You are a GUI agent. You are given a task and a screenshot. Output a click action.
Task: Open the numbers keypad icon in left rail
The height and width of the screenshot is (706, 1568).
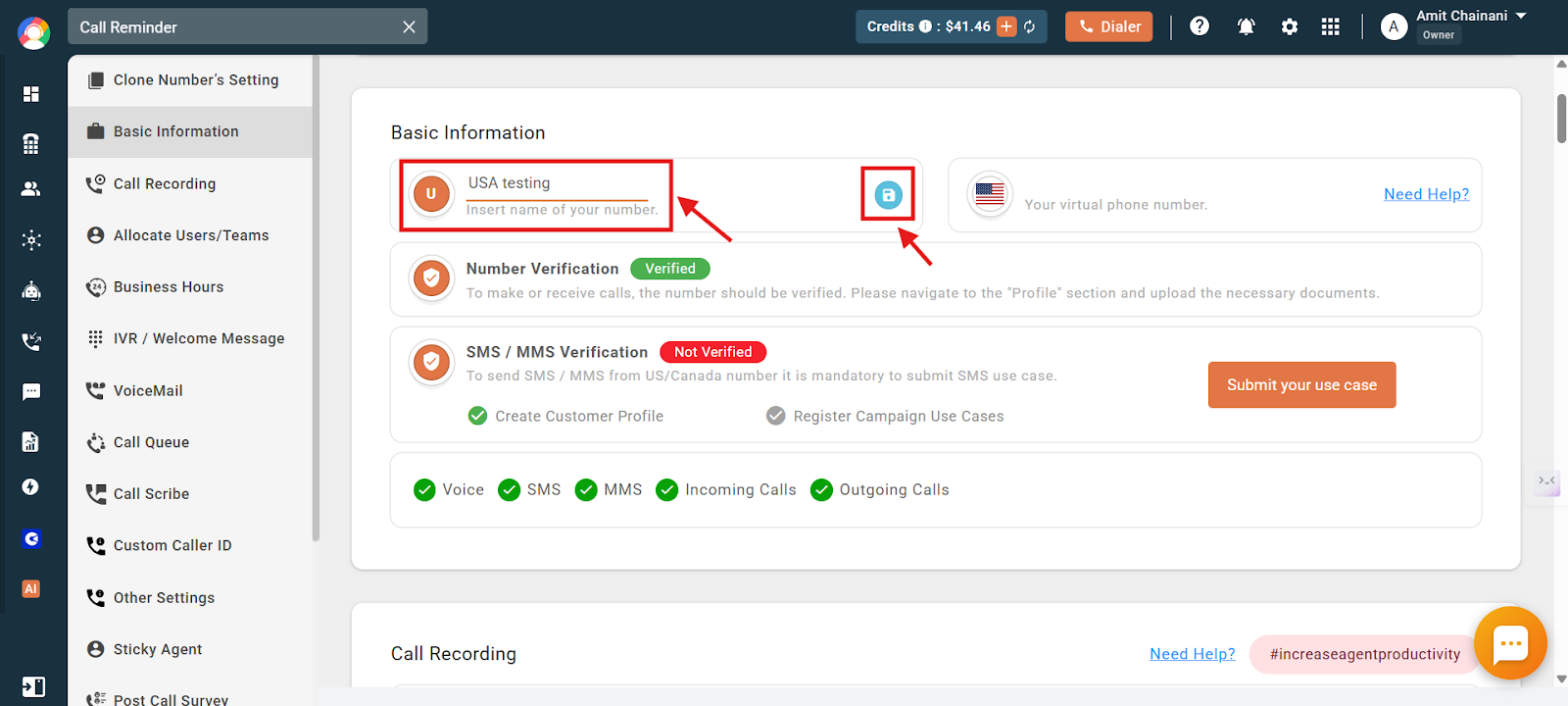pos(31,143)
